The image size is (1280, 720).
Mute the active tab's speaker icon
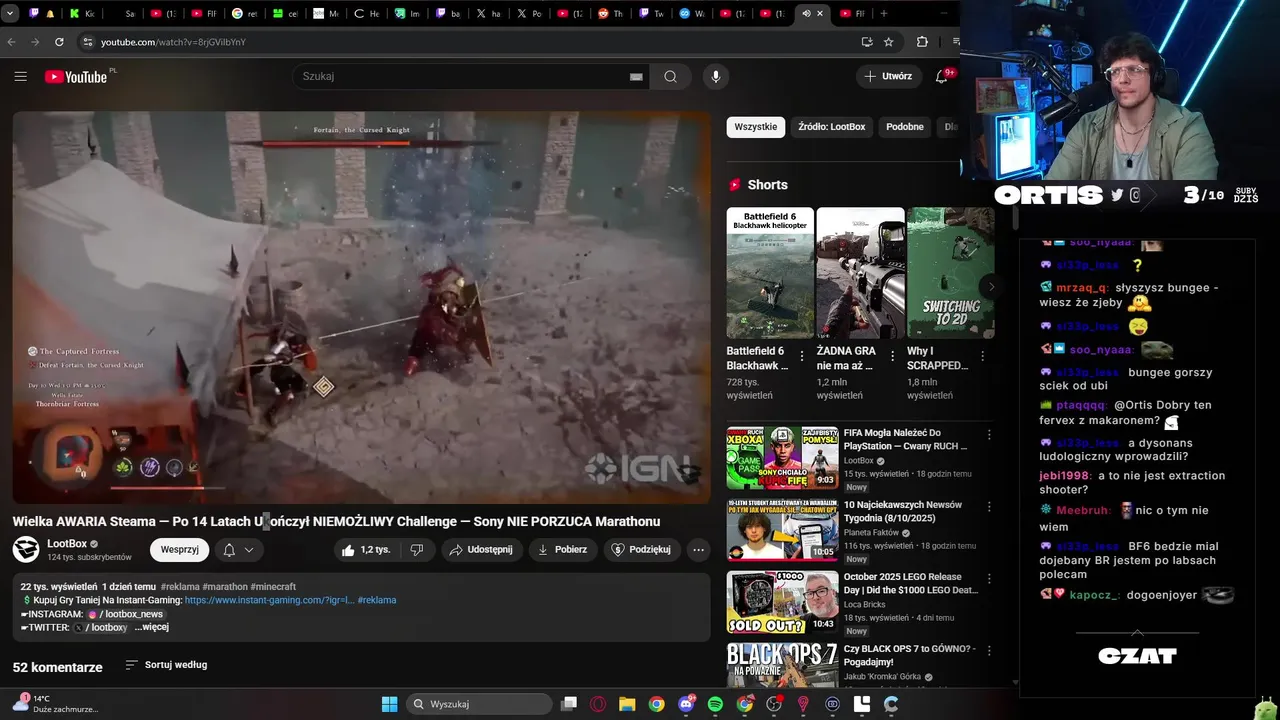click(x=806, y=14)
